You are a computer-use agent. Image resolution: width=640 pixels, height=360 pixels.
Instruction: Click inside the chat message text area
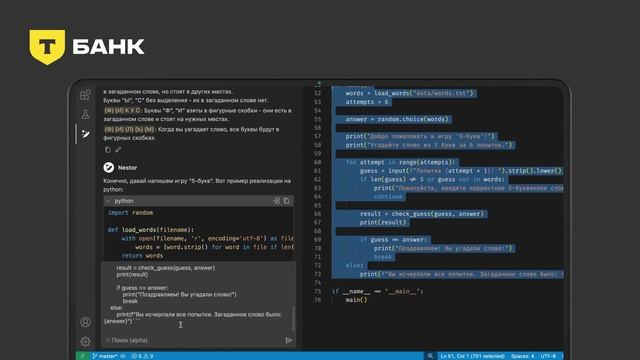197,294
